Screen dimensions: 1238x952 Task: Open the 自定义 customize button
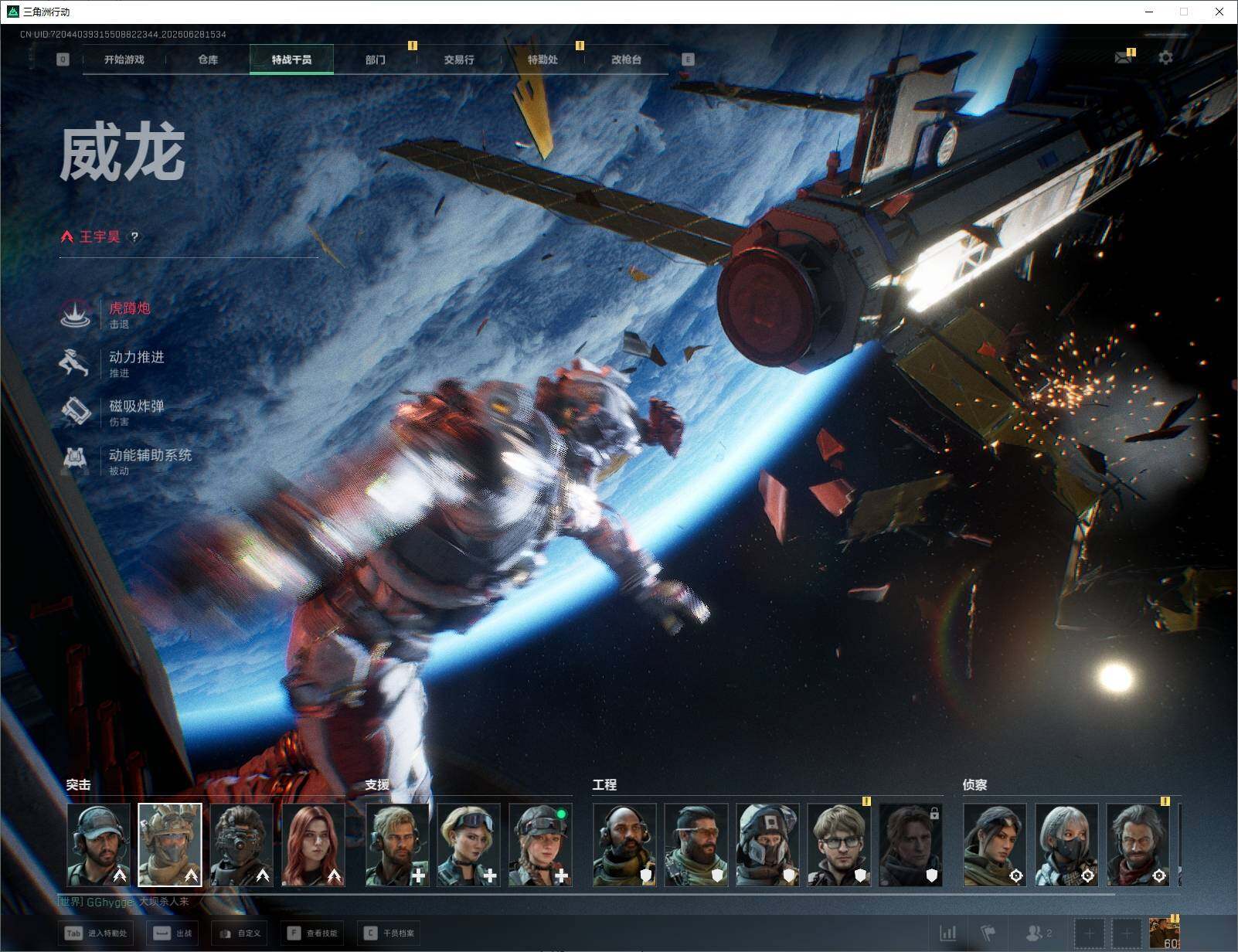pos(239,933)
